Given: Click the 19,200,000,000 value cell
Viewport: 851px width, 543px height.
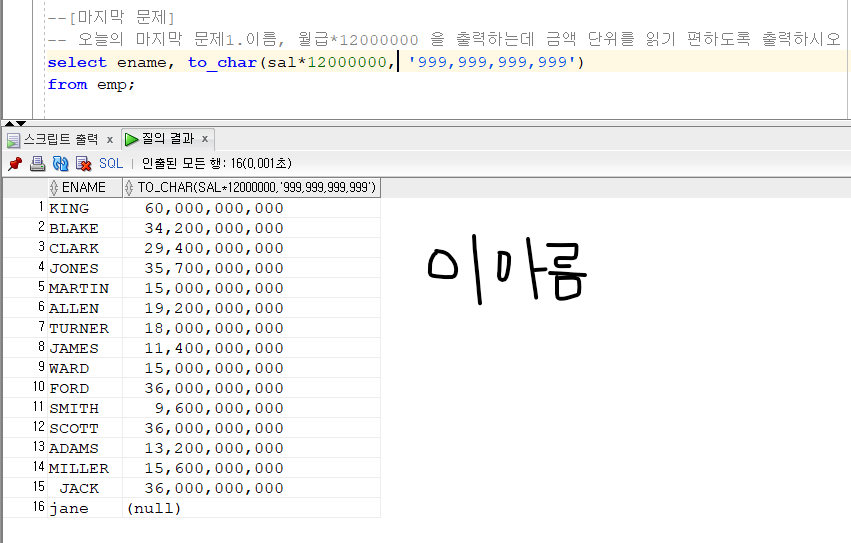Looking at the screenshot, I should 251,308.
